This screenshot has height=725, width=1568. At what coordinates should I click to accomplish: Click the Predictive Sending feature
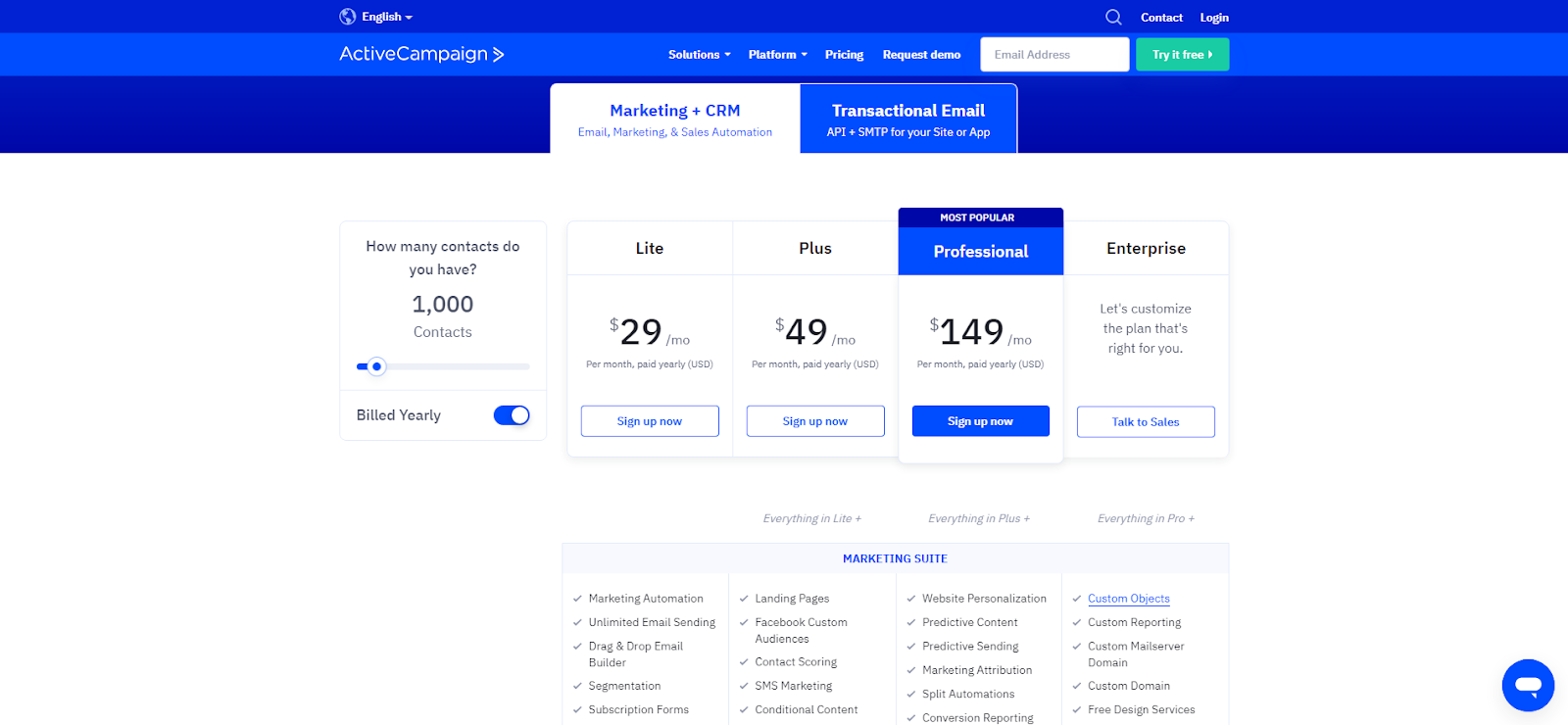click(x=970, y=647)
